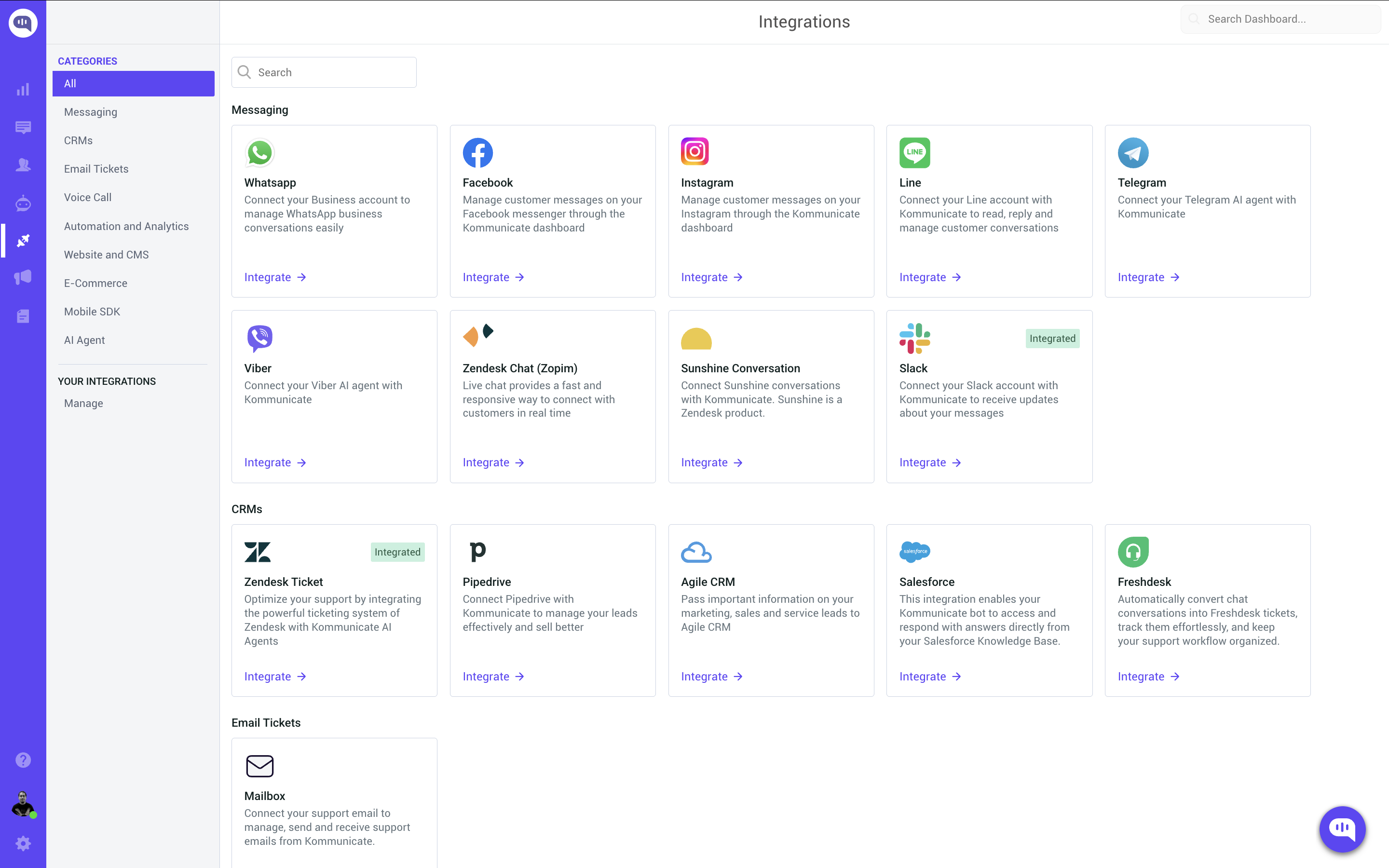Select the Automation and Analytics category
Image resolution: width=1389 pixels, height=868 pixels.
(x=126, y=226)
